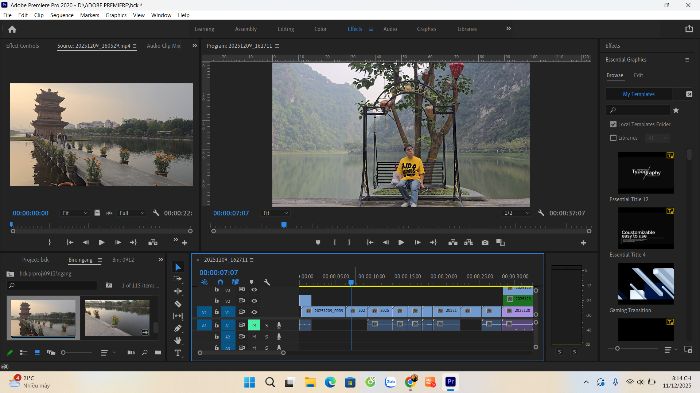
Task: Select the Ripple Edit tool
Action: [x=178, y=291]
